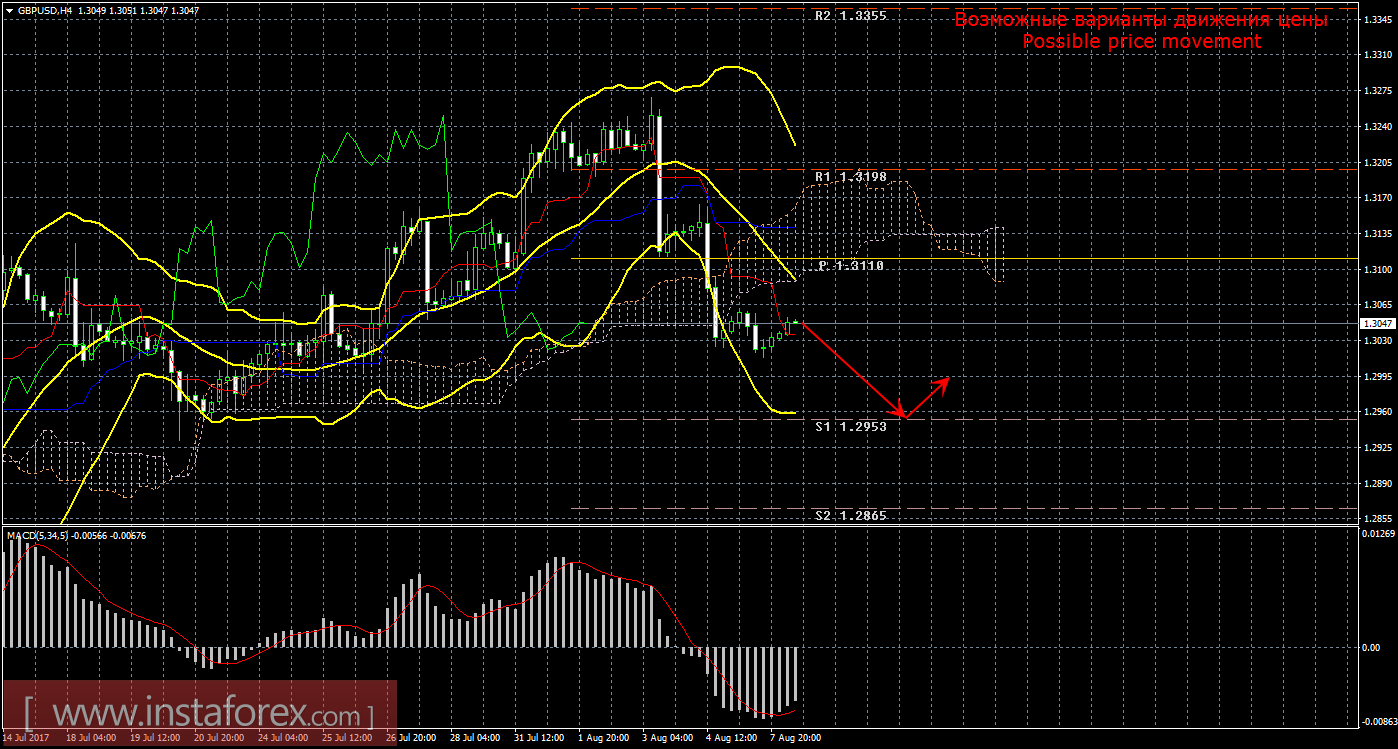The image size is (1398, 749).
Task: Open the GBPUSD,H4 chart menu triangle
Action: [x=9, y=10]
